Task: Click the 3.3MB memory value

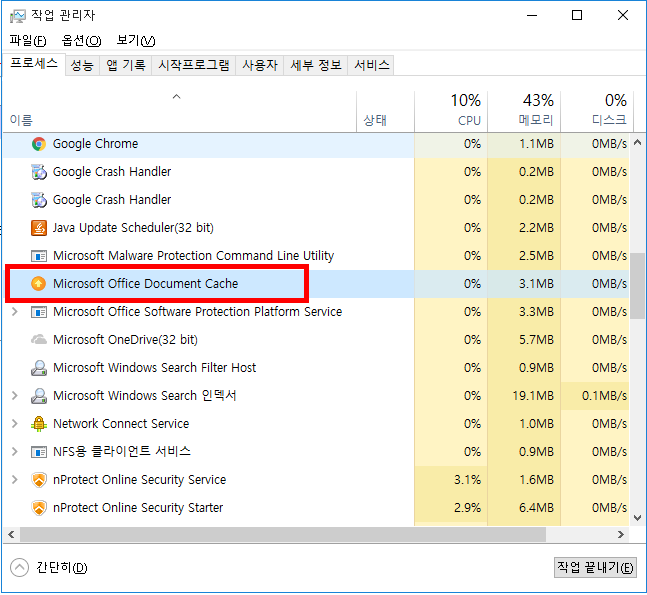Action: tap(536, 312)
